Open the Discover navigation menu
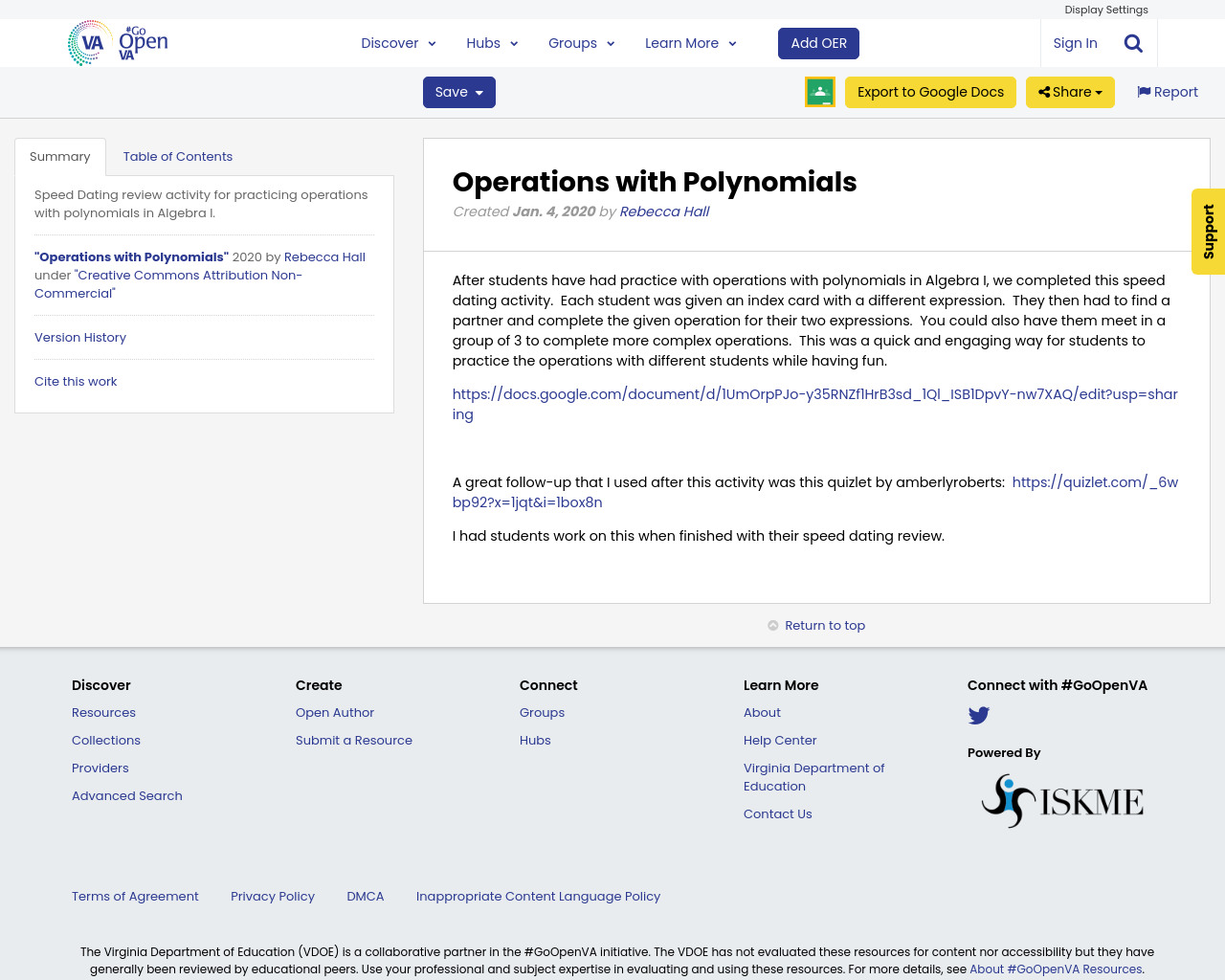 point(398,42)
